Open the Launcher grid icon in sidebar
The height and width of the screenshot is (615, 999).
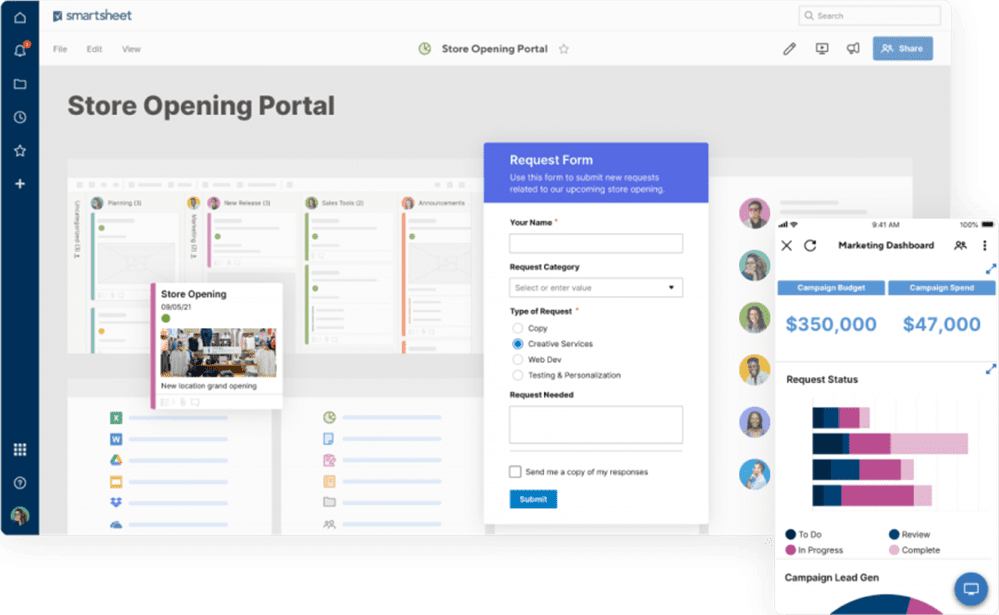click(x=20, y=450)
